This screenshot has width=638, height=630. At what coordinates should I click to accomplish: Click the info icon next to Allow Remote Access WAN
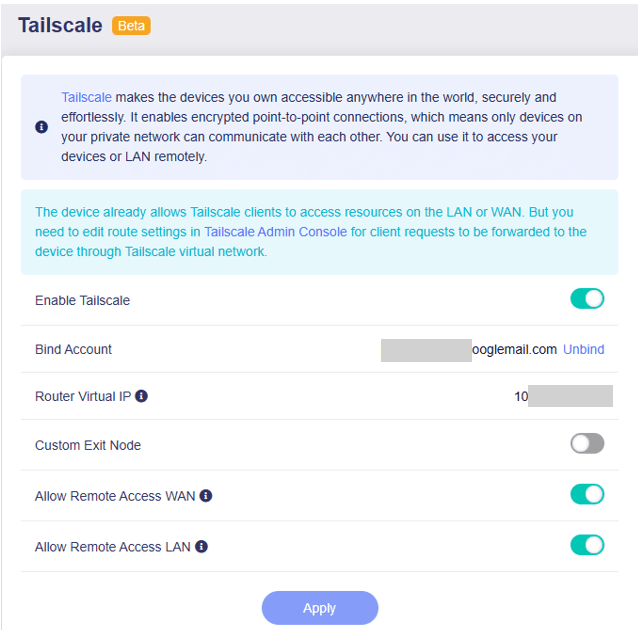[x=206, y=495]
